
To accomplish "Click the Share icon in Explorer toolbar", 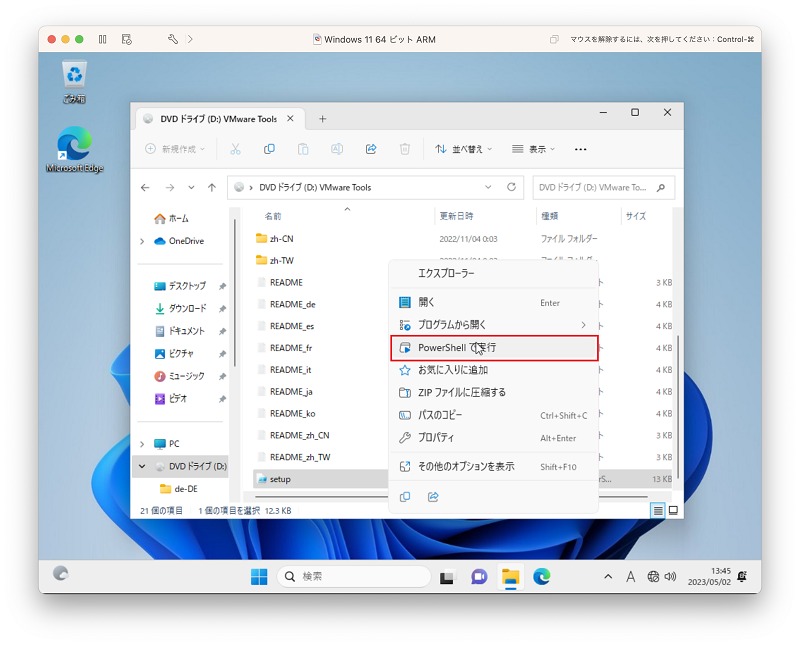I will pos(371,149).
